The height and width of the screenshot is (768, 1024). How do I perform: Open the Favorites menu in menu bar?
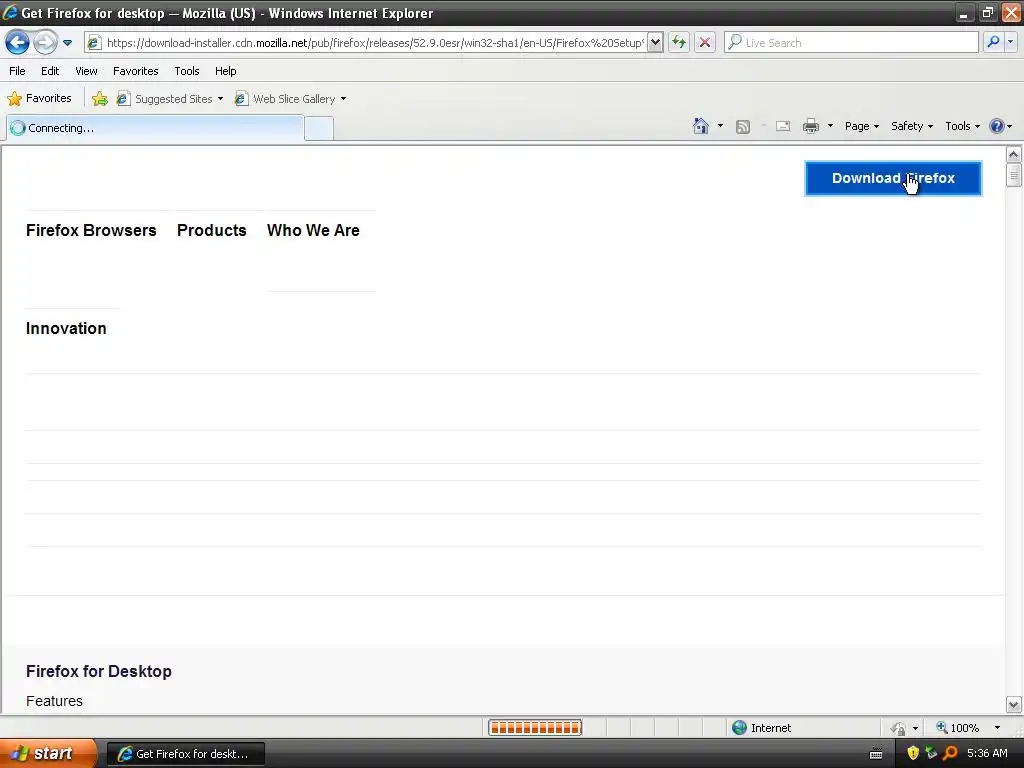point(136,71)
